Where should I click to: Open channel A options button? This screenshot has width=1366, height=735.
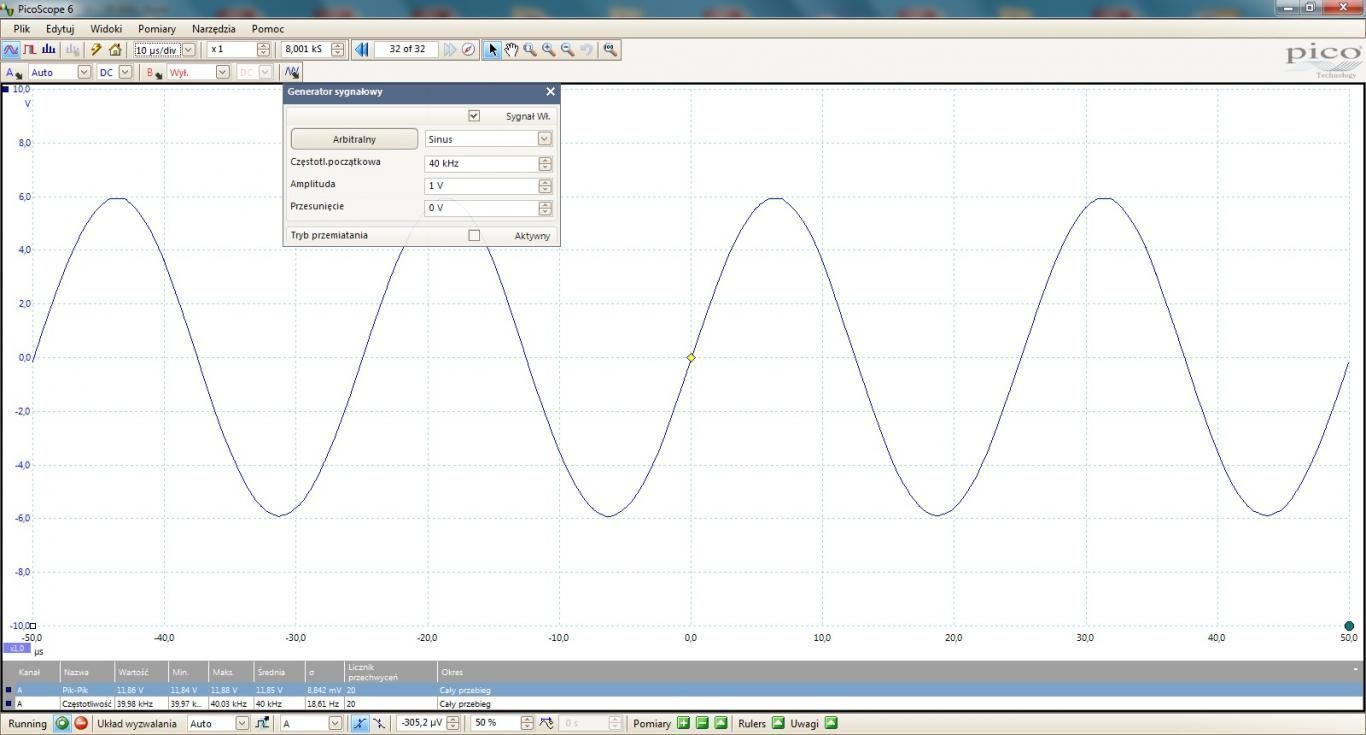click(x=13, y=72)
